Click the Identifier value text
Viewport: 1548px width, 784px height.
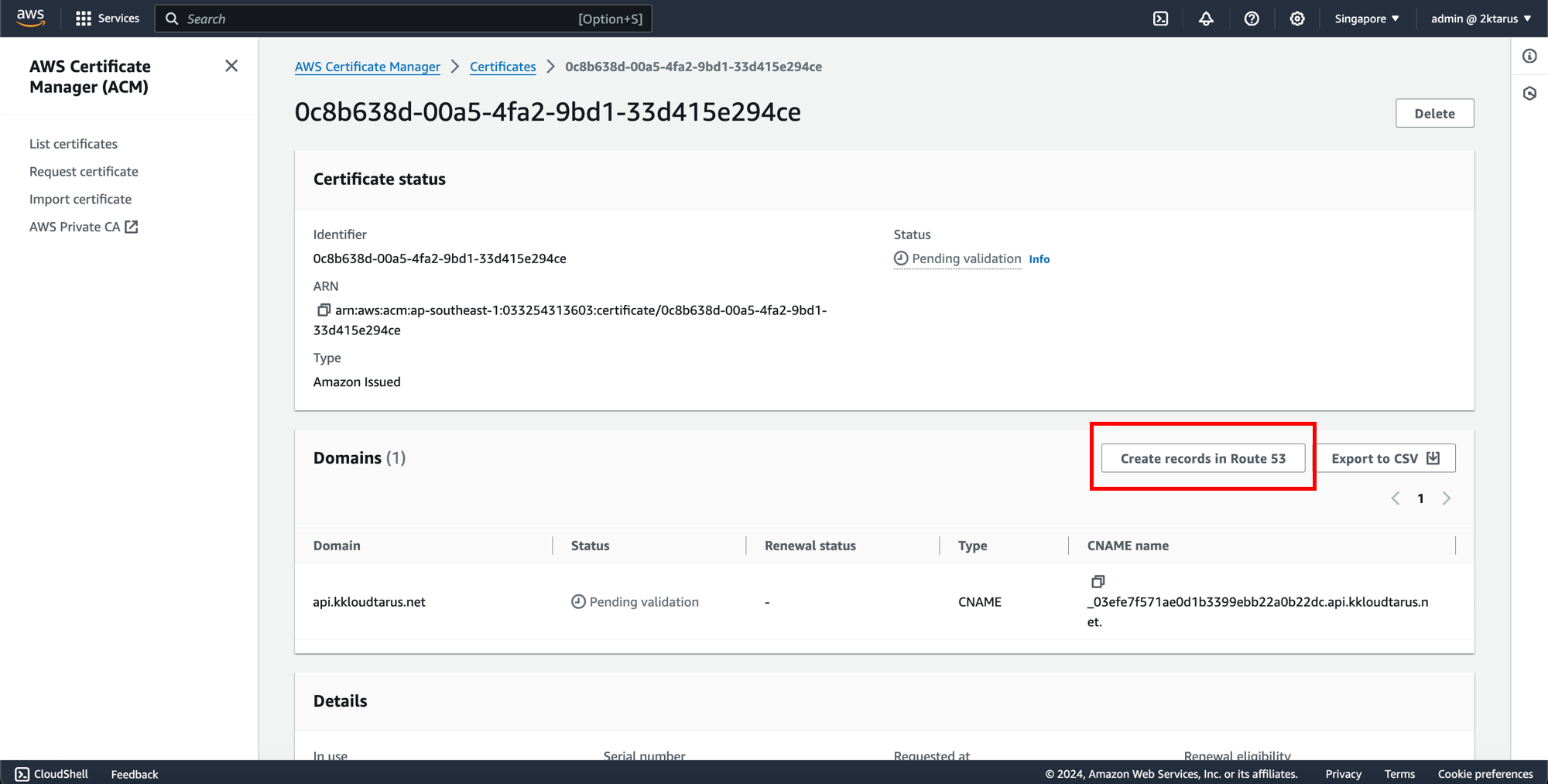coord(440,258)
